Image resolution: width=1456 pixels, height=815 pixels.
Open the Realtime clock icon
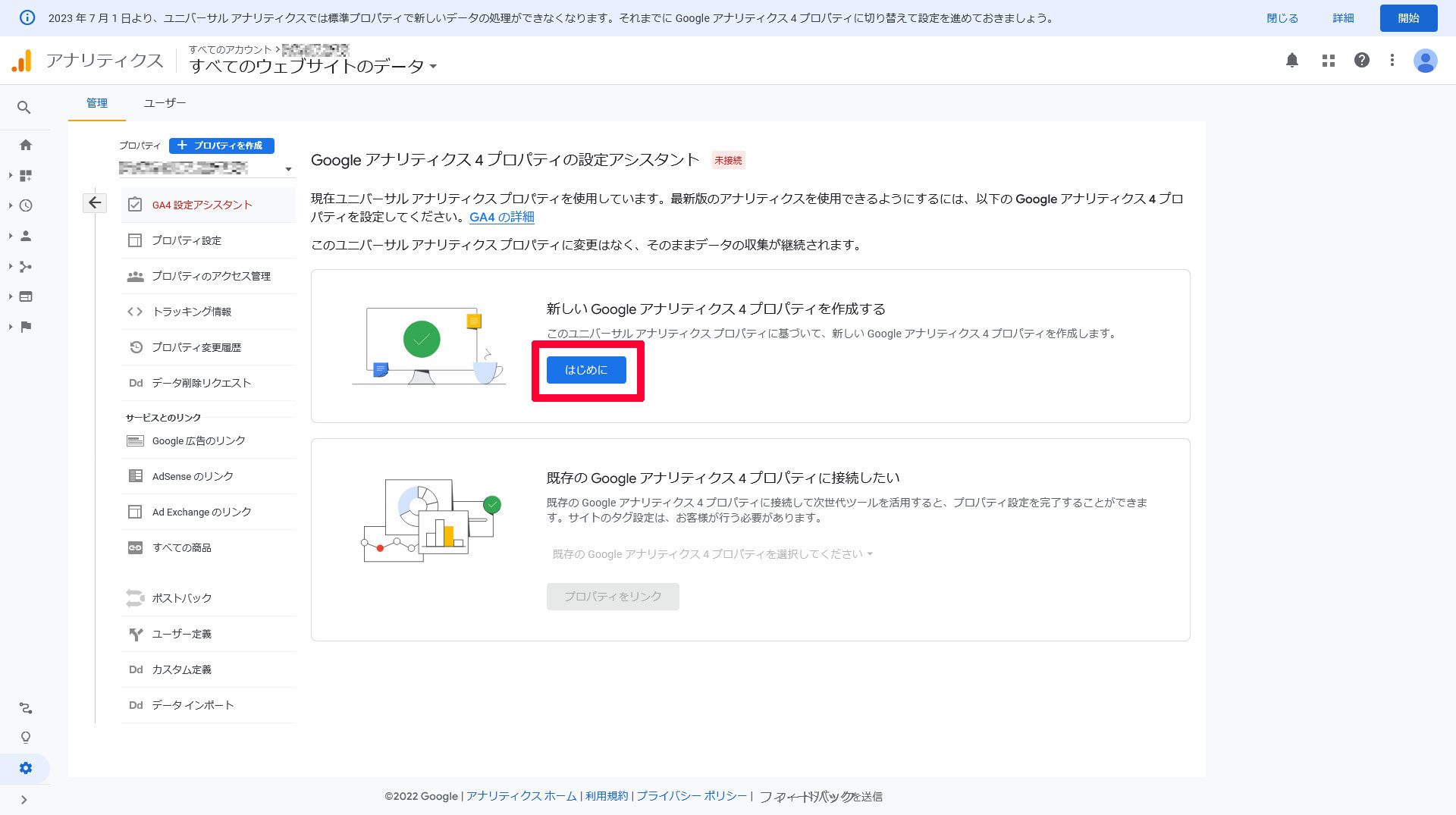(26, 205)
